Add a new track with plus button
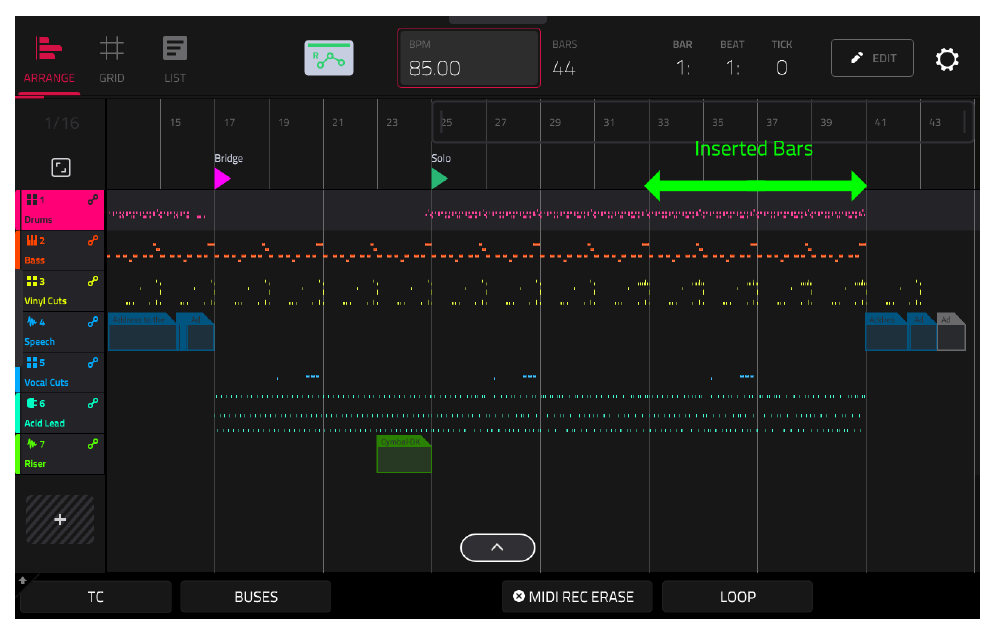The height and width of the screenshot is (636, 996). coord(60,520)
